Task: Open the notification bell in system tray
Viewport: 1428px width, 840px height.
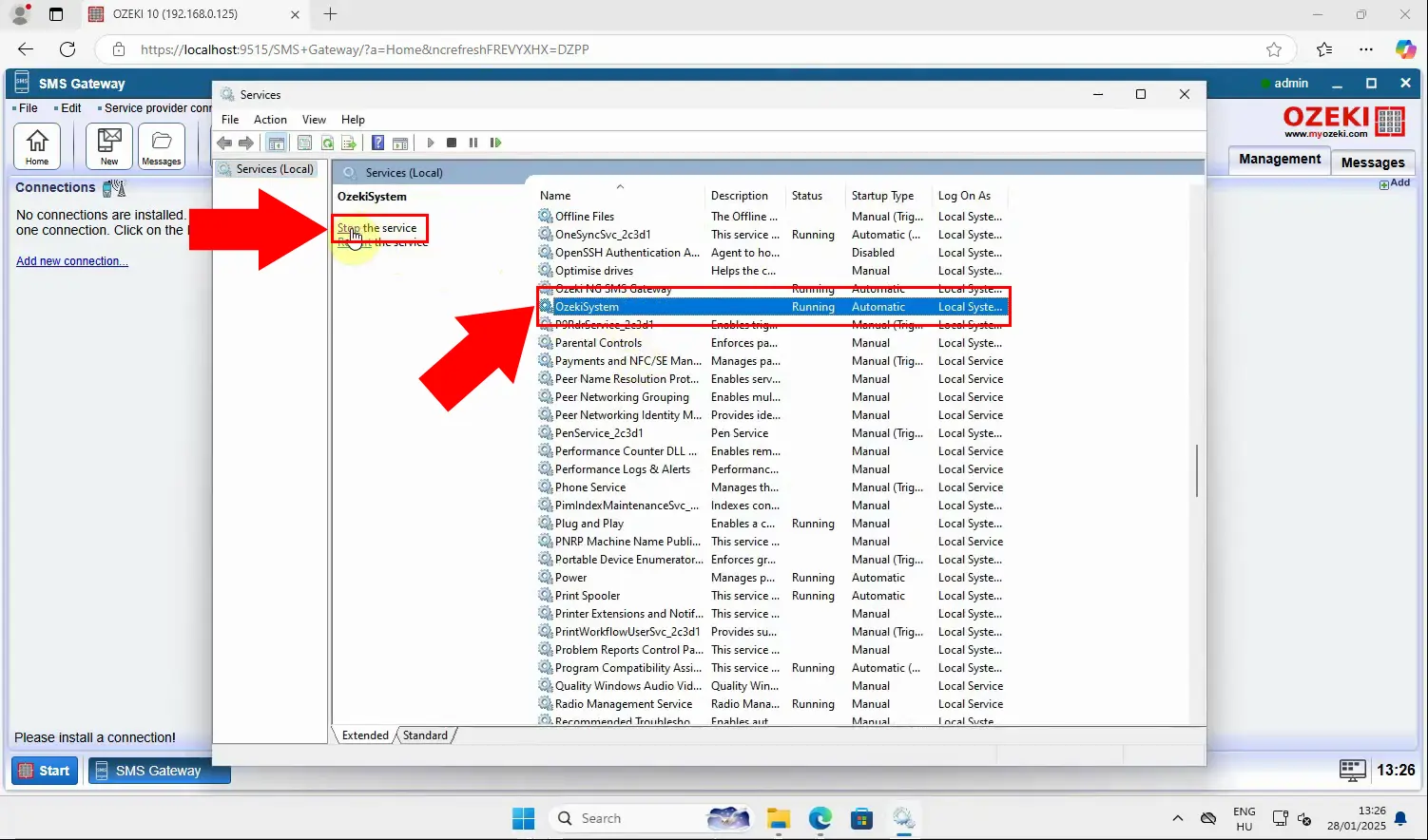Action: click(x=1400, y=818)
